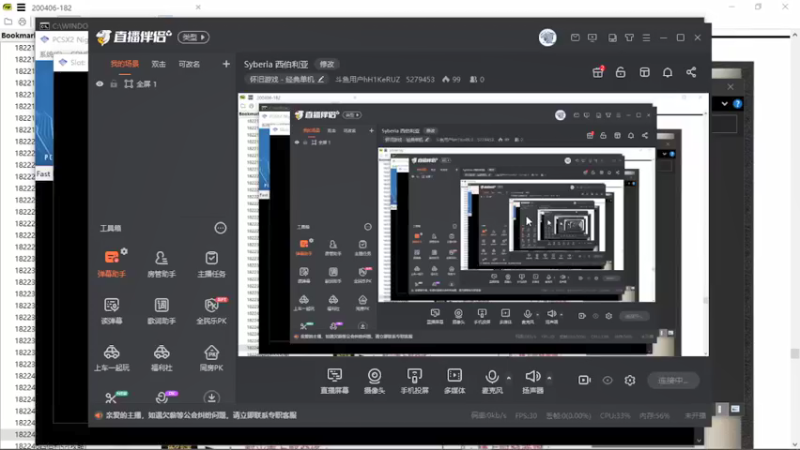The image size is (800, 450).
Task: Click the record video camera icon
Action: (584, 380)
